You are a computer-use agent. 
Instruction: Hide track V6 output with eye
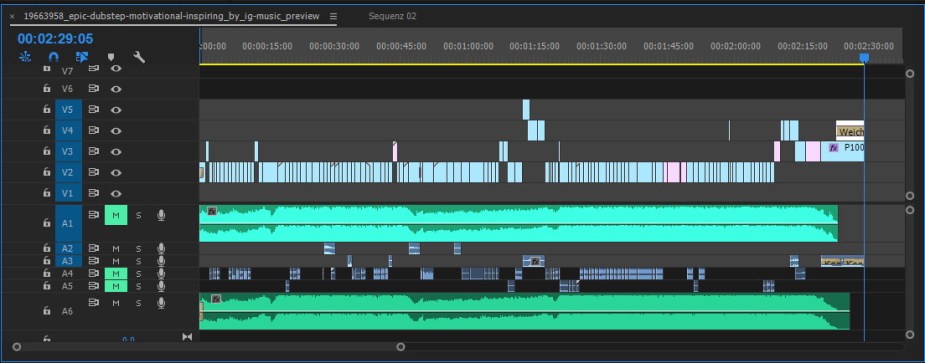116,89
